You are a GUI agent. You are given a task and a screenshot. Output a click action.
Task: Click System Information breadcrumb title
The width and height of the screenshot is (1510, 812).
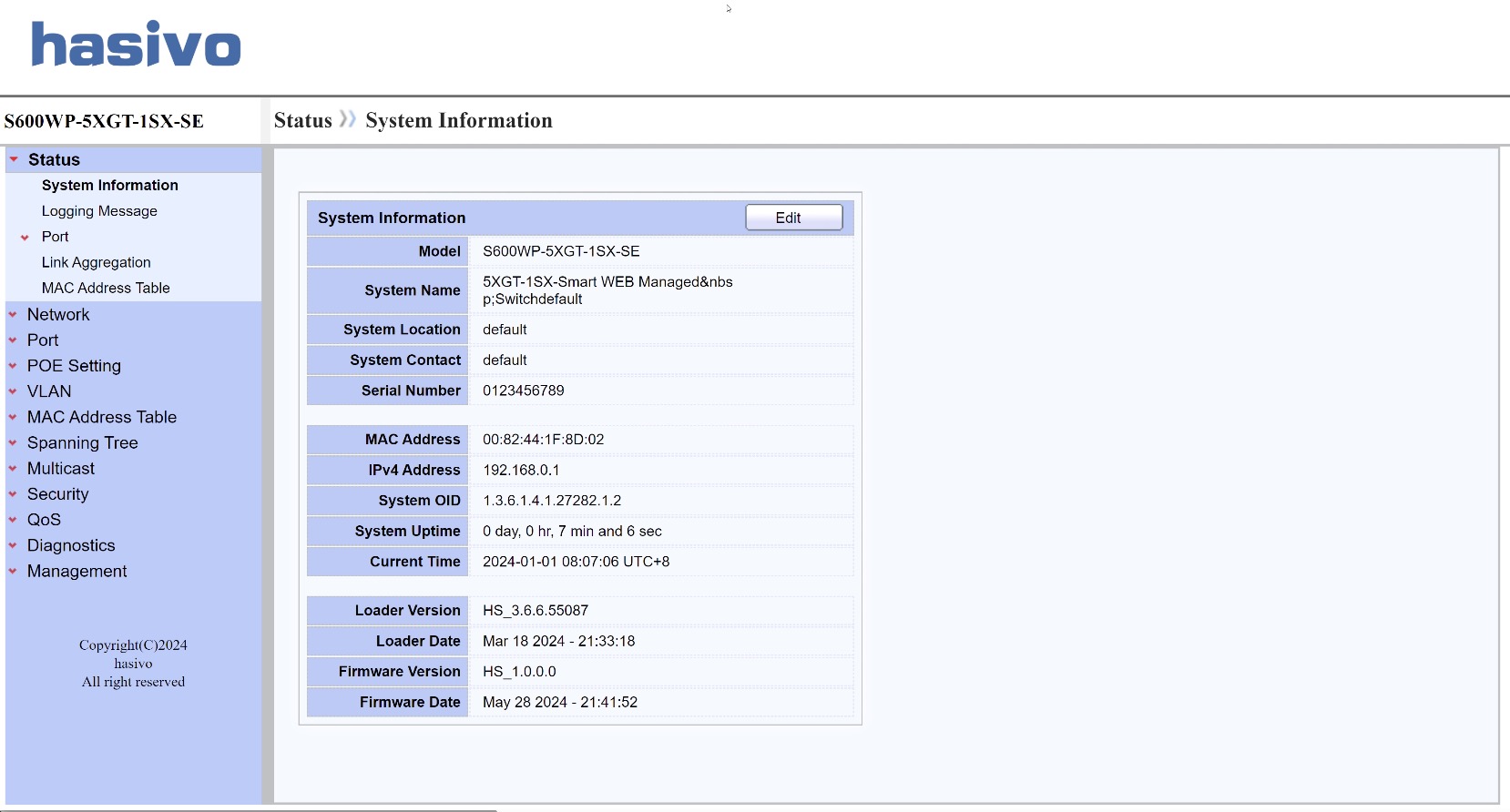pyautogui.click(x=459, y=120)
